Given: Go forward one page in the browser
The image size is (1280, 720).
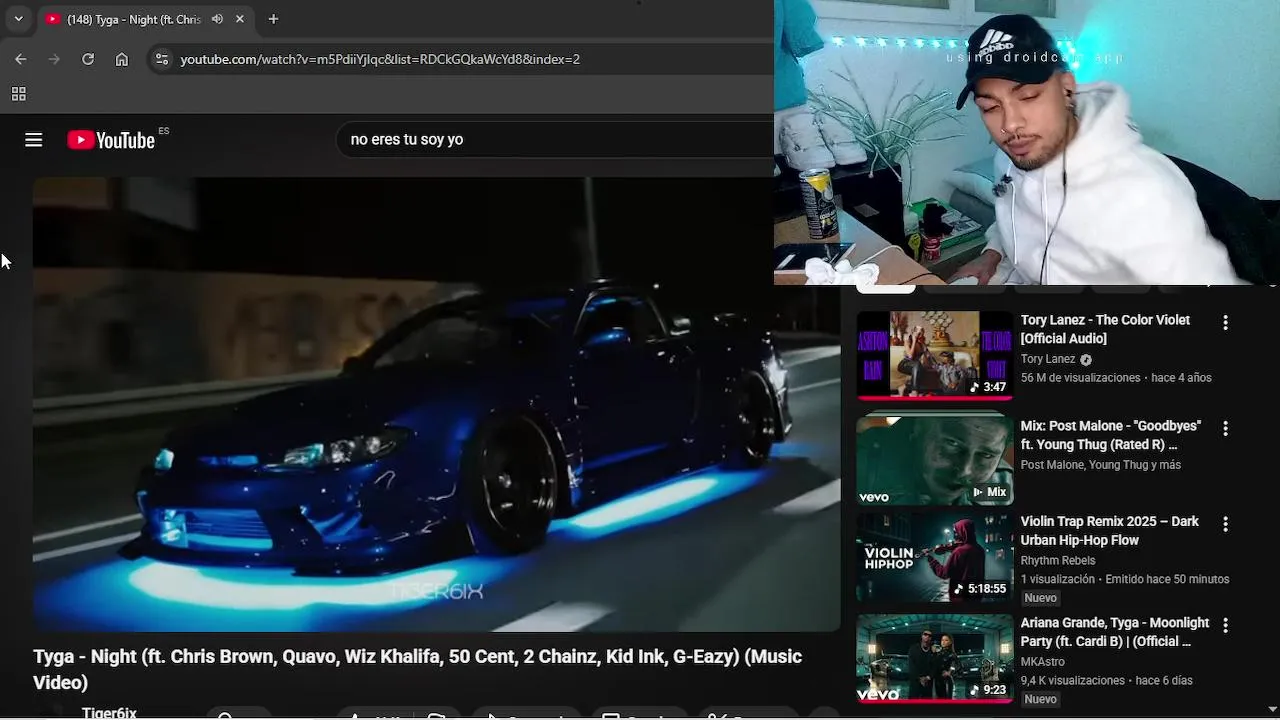Looking at the screenshot, I should tap(54, 59).
